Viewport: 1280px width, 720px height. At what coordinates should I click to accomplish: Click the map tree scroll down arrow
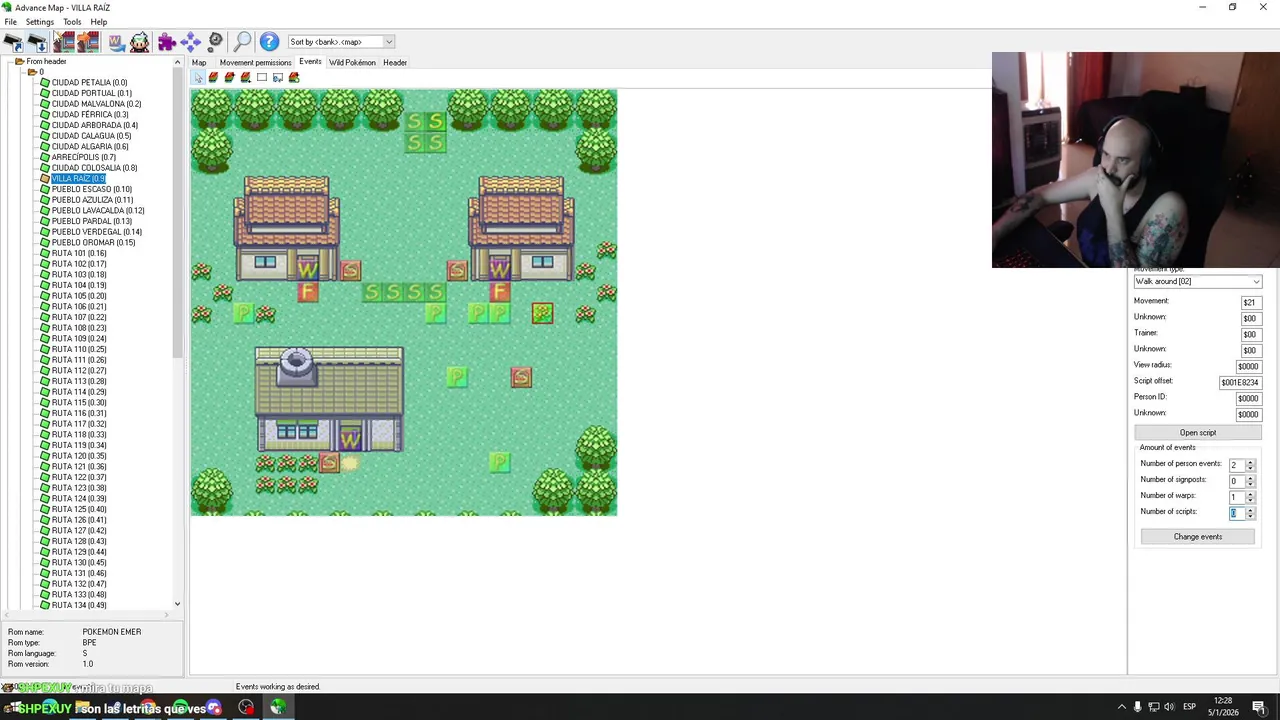point(178,604)
